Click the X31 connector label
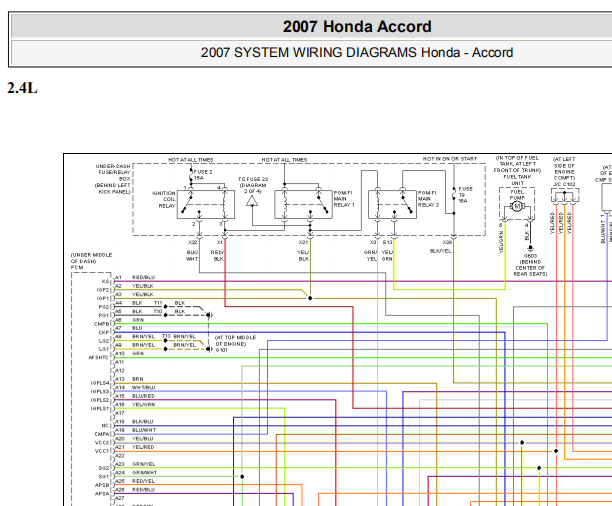The width and height of the screenshot is (612, 506). coord(303,242)
